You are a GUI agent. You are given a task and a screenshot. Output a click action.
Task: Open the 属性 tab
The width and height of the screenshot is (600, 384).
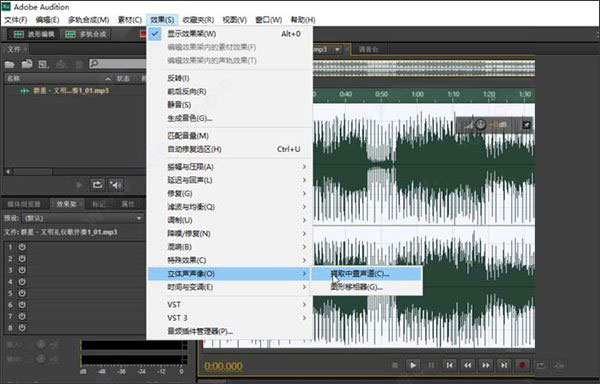click(127, 204)
